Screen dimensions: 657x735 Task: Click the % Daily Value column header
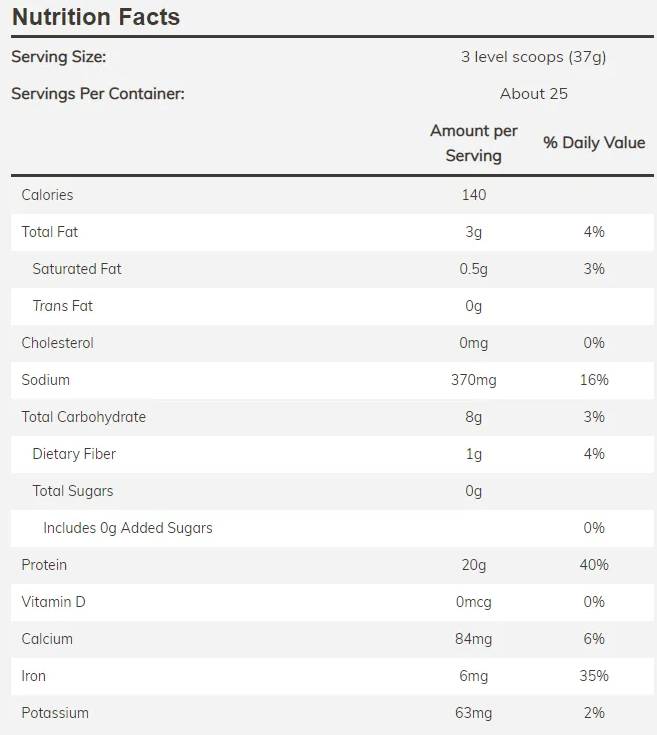(594, 143)
